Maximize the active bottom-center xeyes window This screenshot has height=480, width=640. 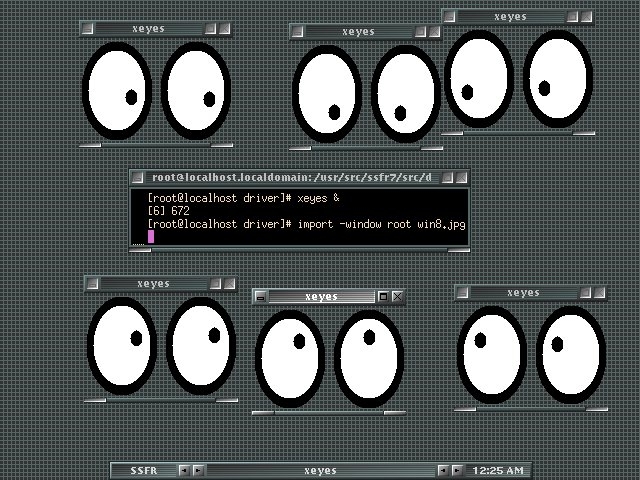[x=383, y=297]
